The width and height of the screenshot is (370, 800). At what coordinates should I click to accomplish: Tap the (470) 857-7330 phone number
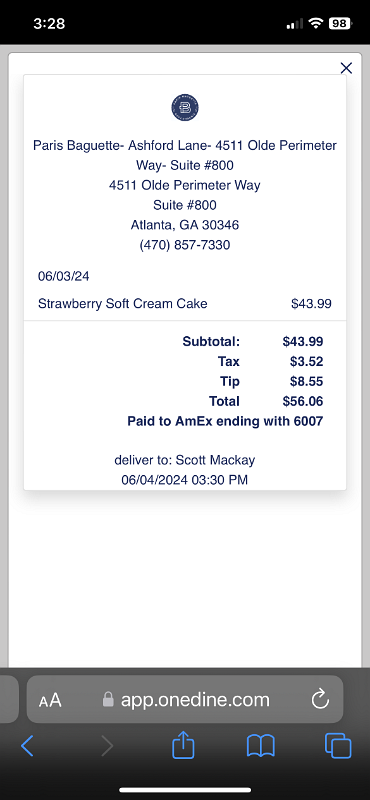pos(185,245)
